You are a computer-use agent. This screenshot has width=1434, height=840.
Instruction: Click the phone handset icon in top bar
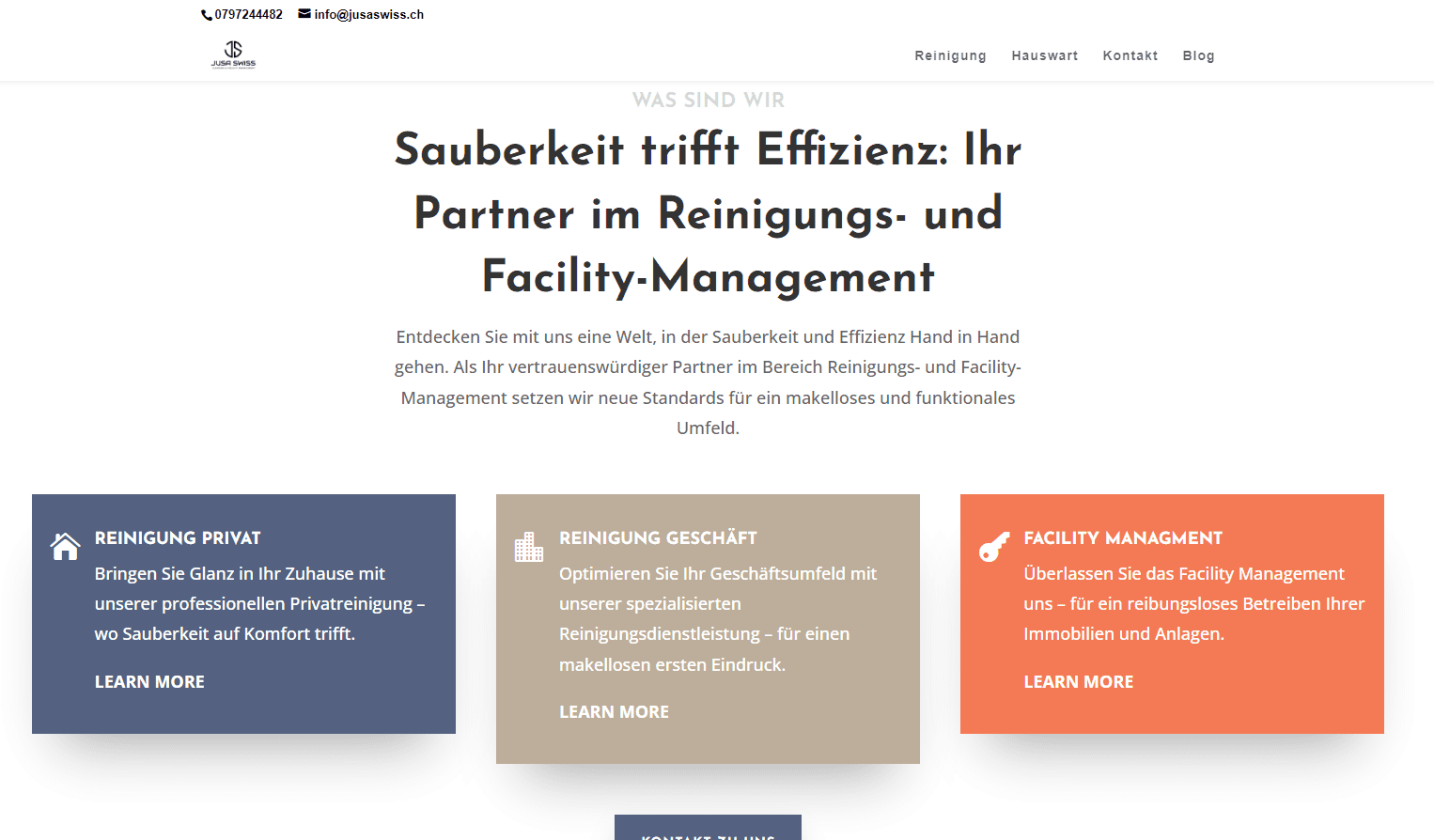click(x=207, y=15)
